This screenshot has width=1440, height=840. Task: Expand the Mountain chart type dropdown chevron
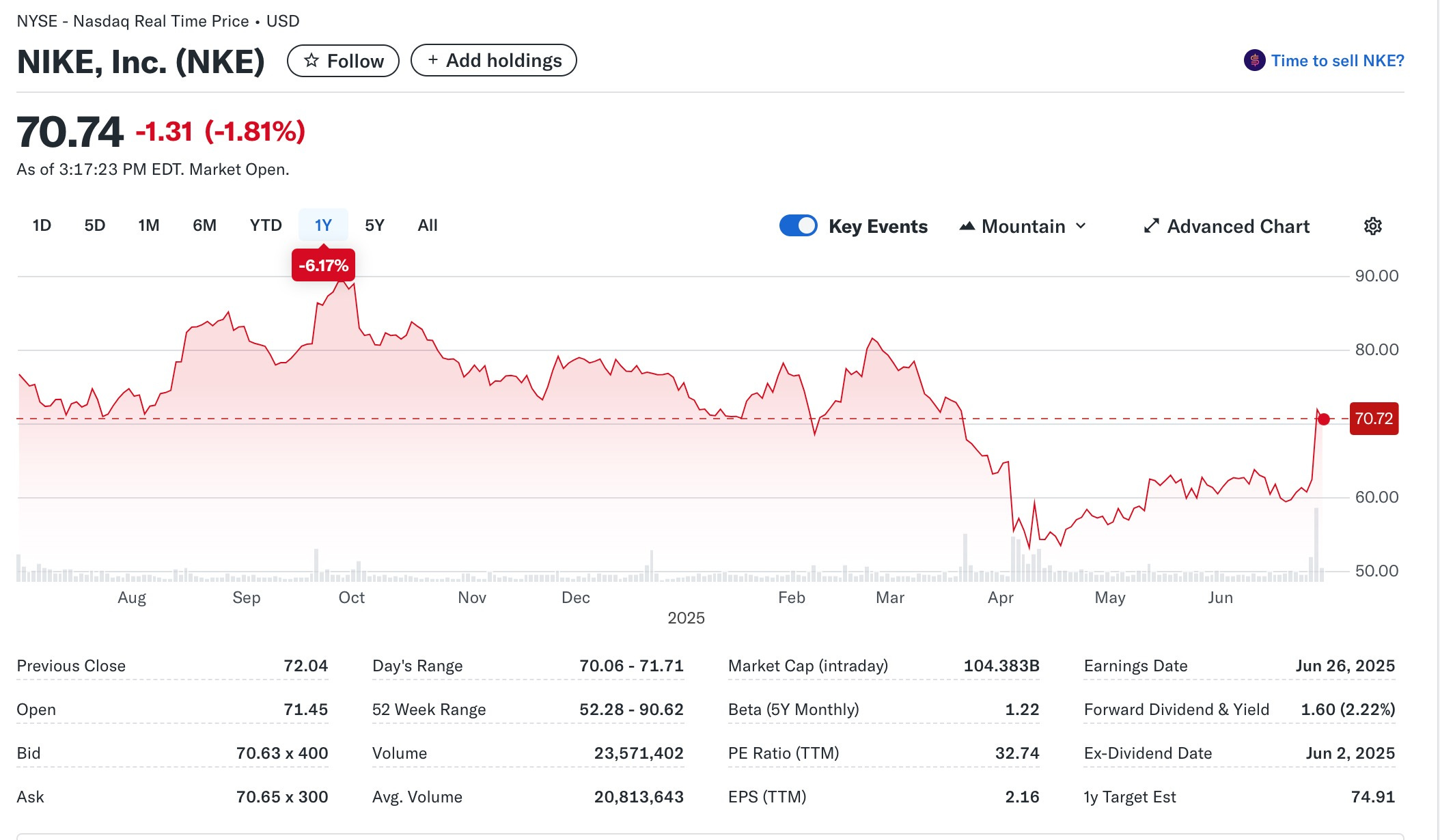pos(1081,226)
